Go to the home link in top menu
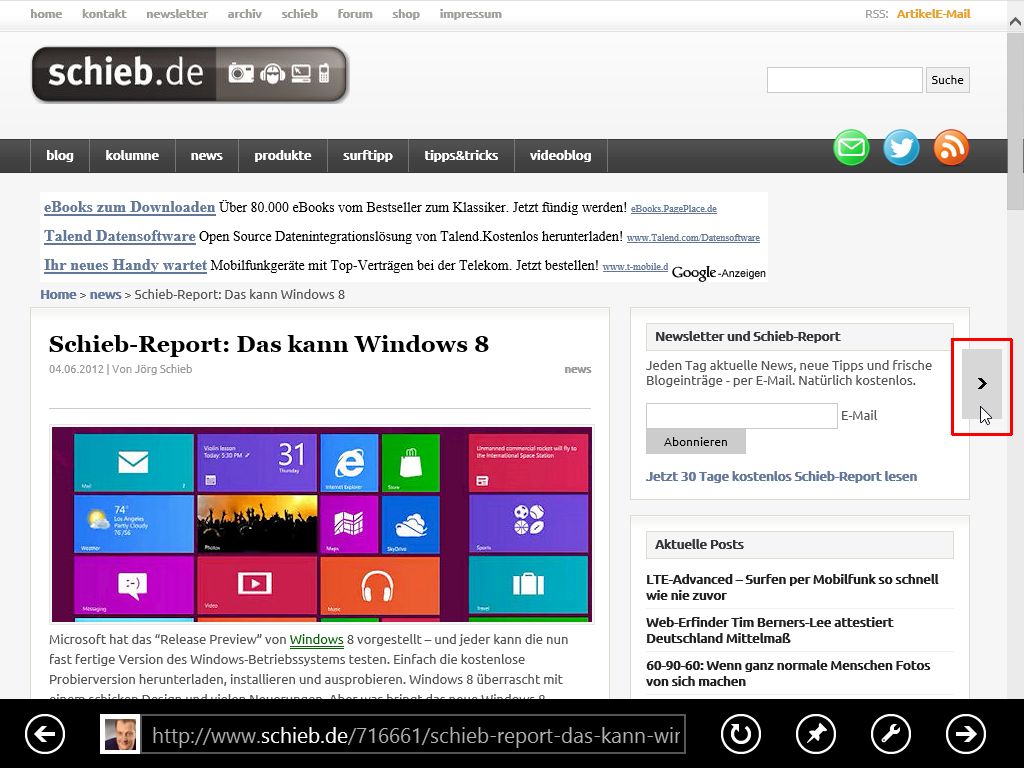 (x=46, y=14)
